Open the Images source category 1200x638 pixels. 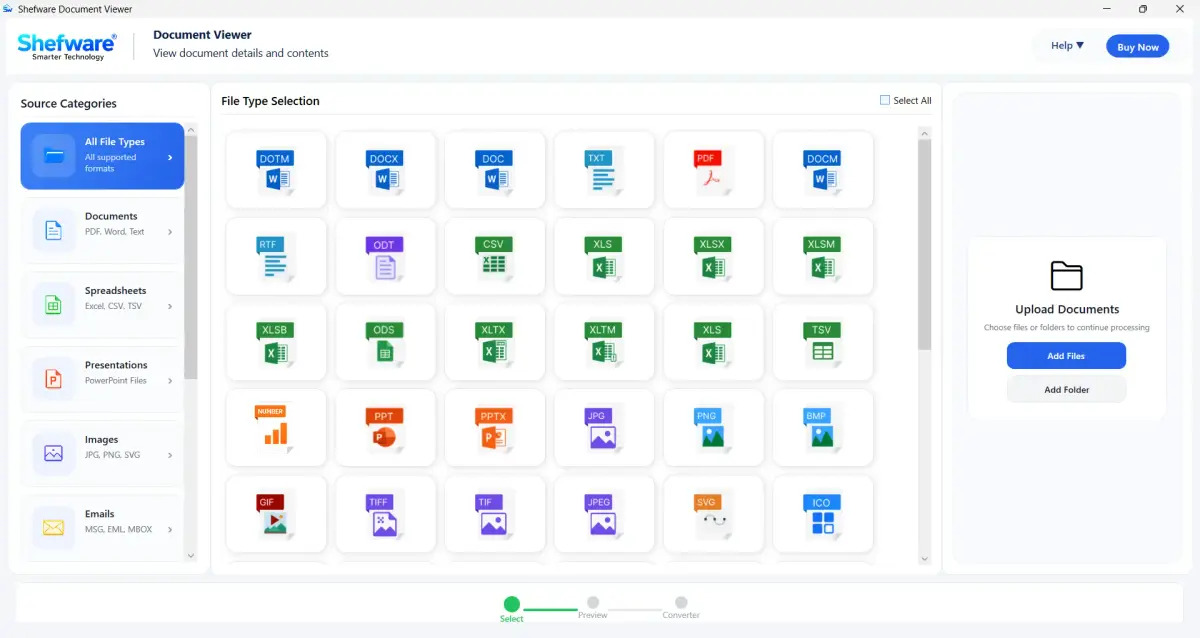click(102, 454)
